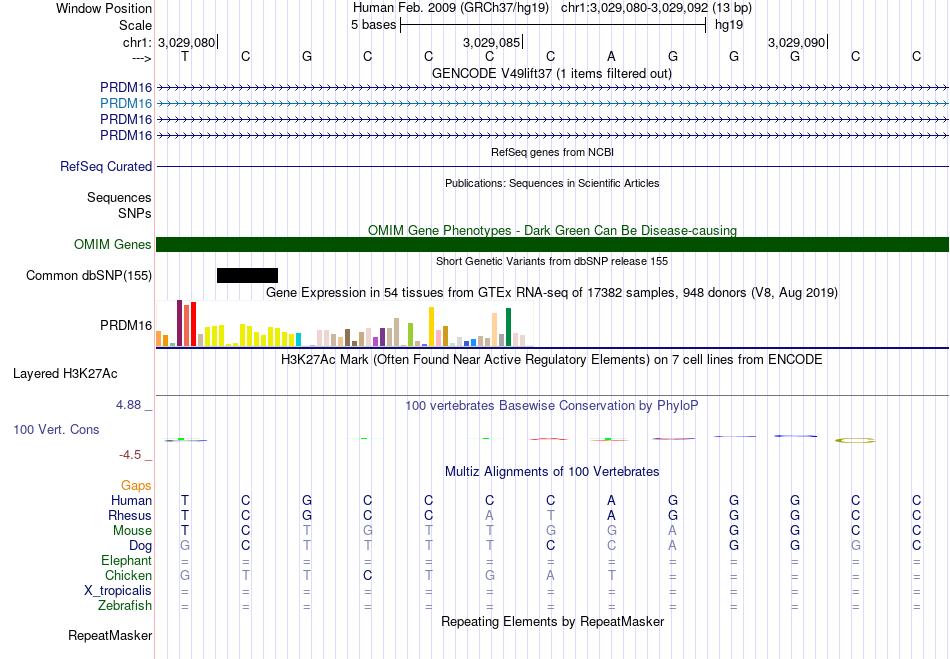Click the OMIM Genes label
950x659 pixels.
pos(113,245)
